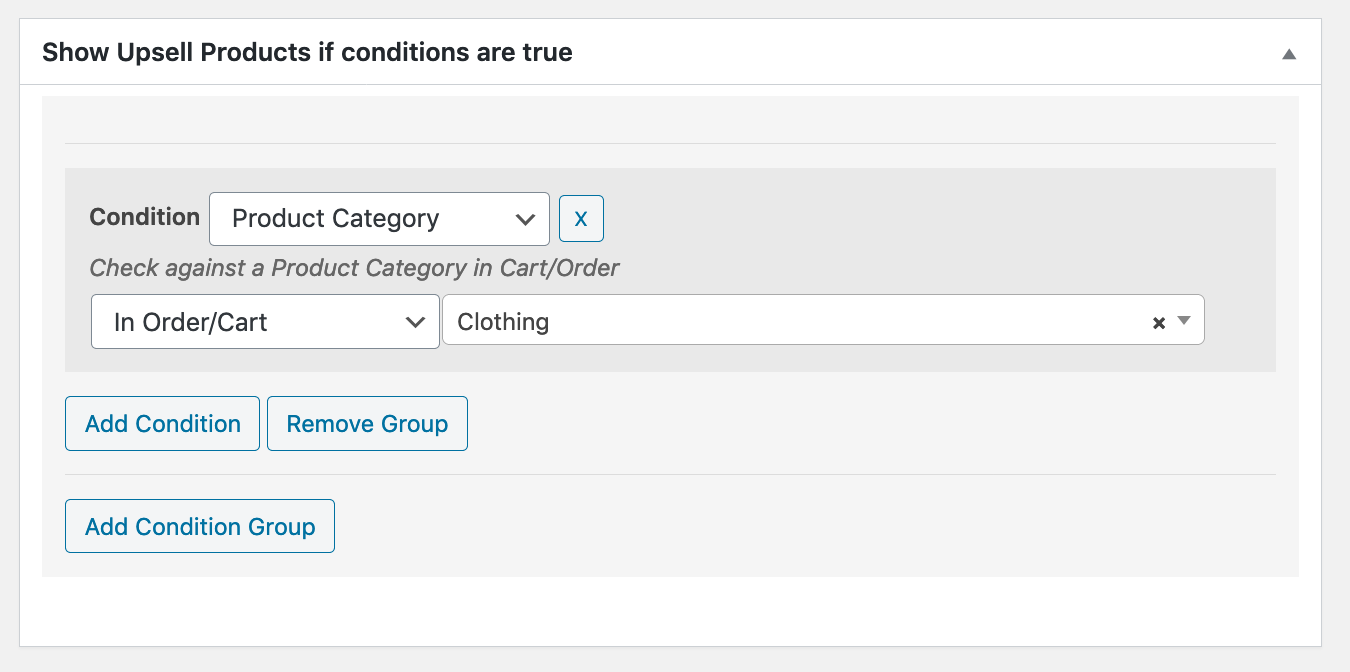Screen dimensions: 1350x672
Task: Click the bold Condition label
Action: [145, 217]
